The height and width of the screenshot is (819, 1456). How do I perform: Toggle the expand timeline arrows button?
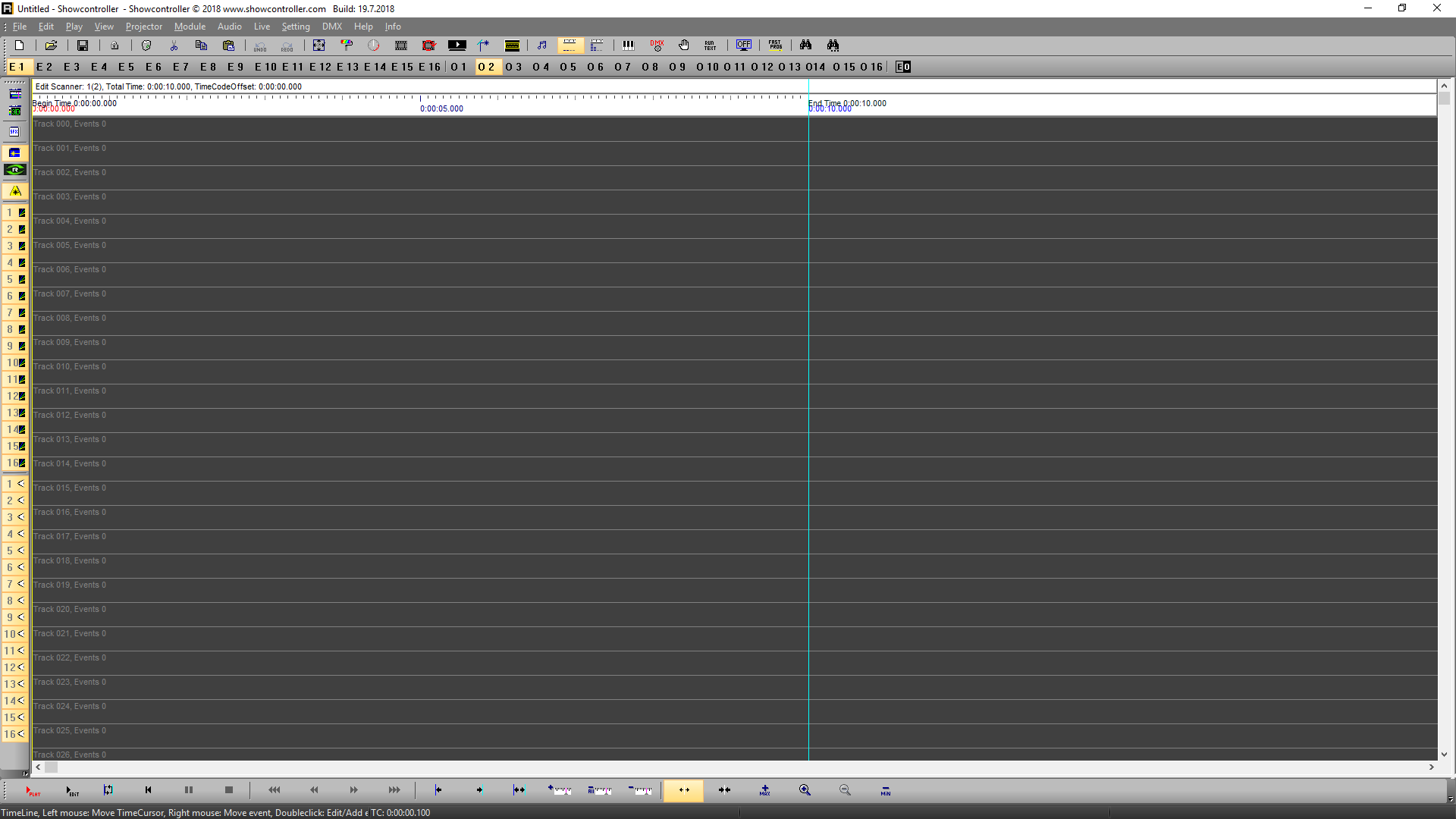[683, 790]
